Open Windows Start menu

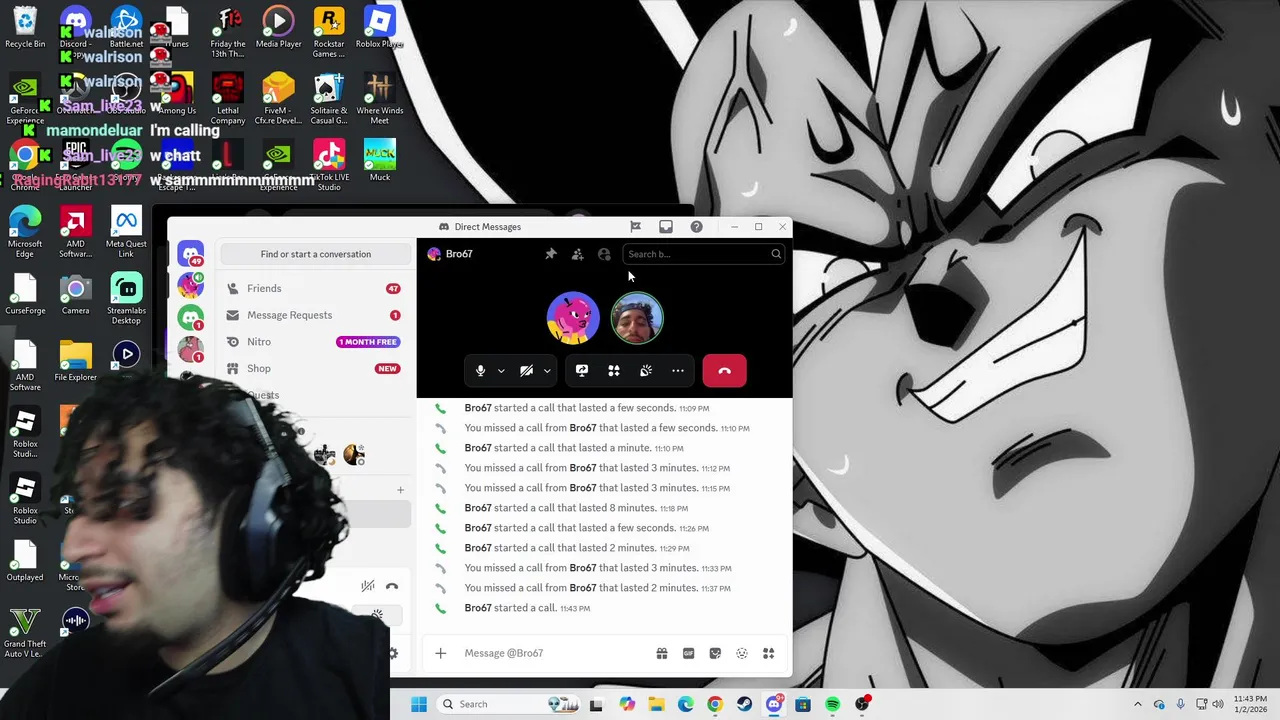[419, 704]
